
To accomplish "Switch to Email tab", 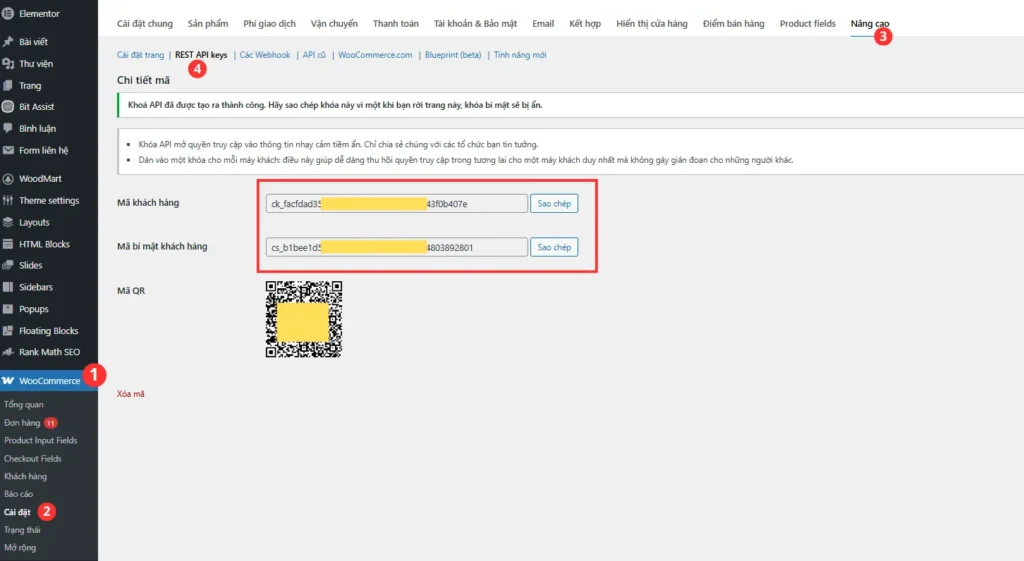I will coord(543,24).
